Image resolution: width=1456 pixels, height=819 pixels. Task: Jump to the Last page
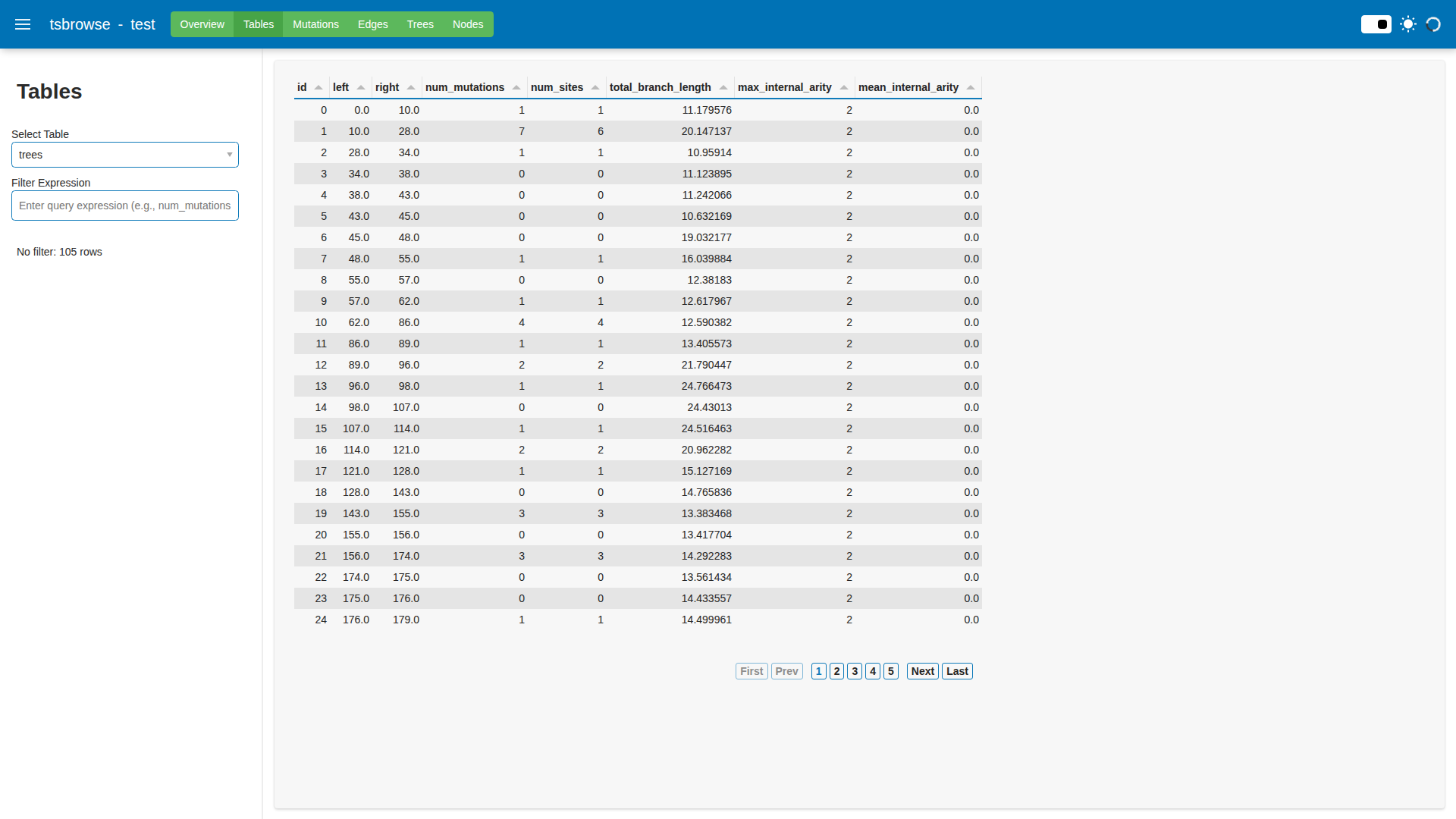point(957,671)
